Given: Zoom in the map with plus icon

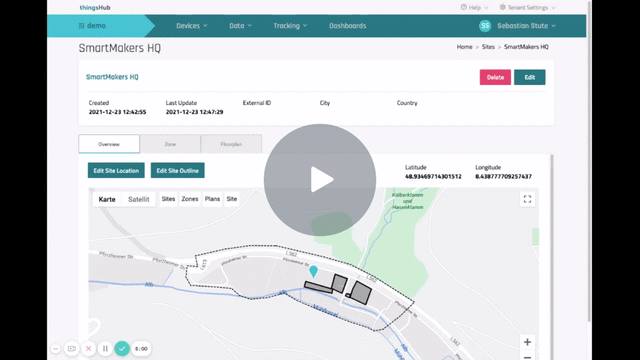Looking at the screenshot, I should 527,342.
